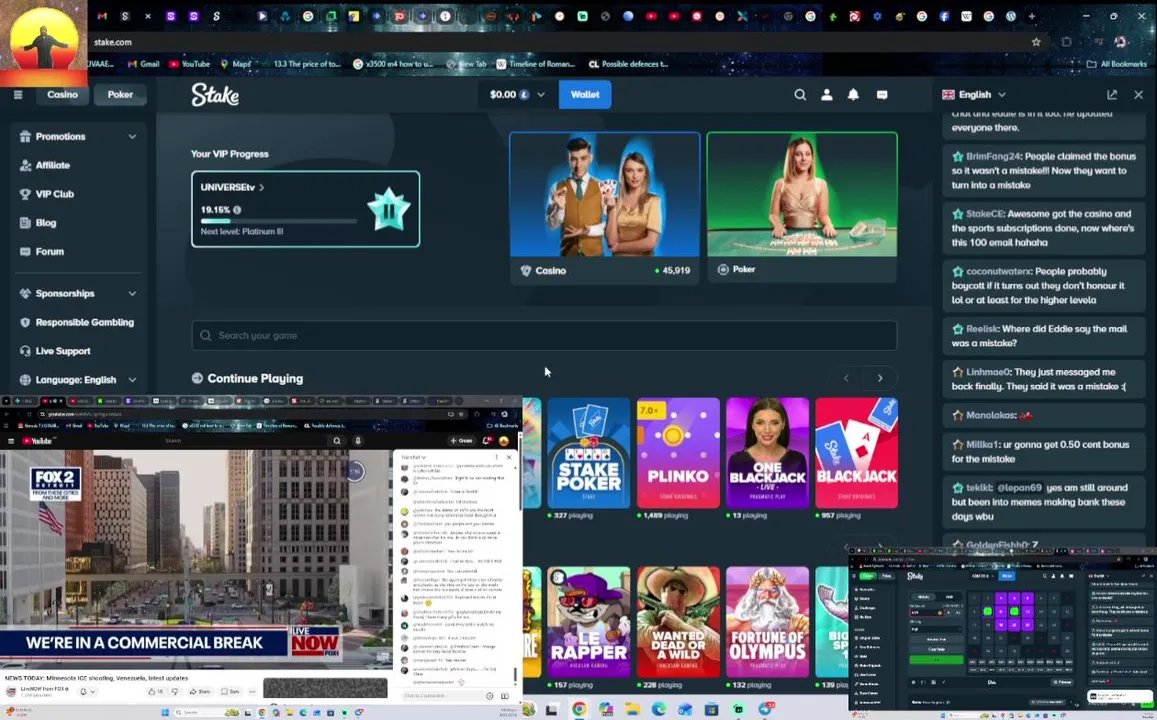Open the notifications bell
1157x720 pixels.
853,94
